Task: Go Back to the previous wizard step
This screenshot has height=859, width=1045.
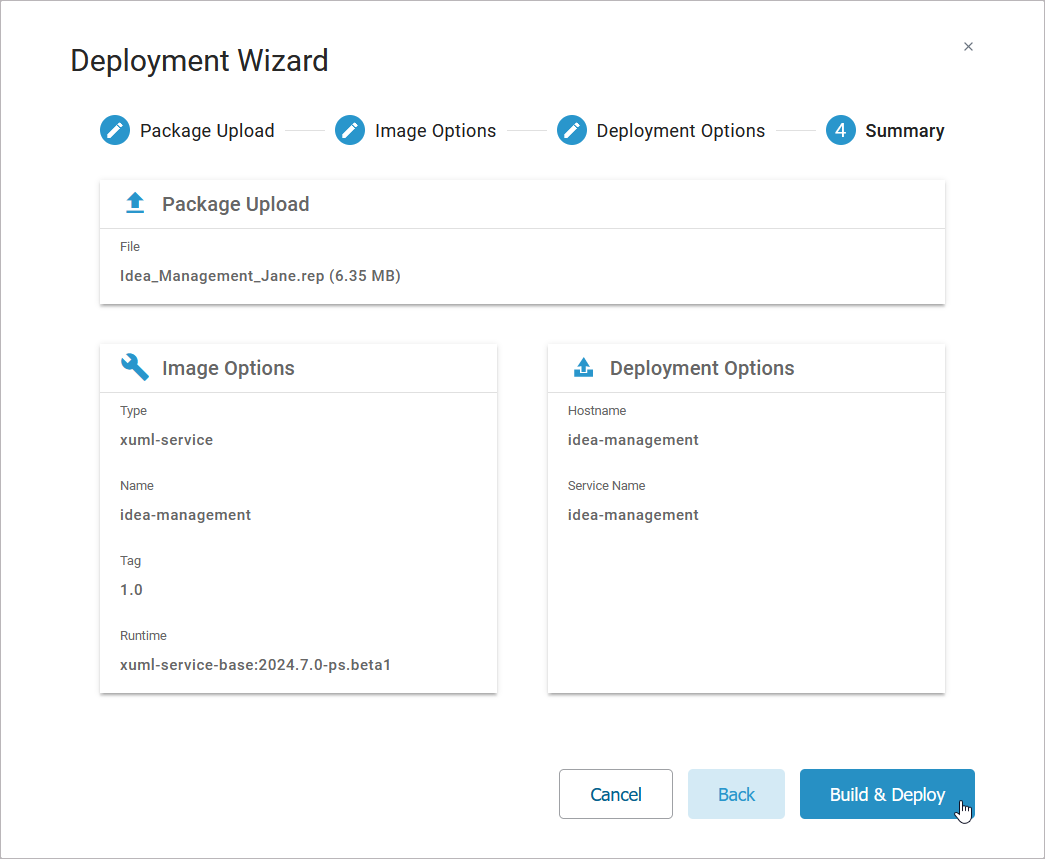Action: click(x=736, y=794)
